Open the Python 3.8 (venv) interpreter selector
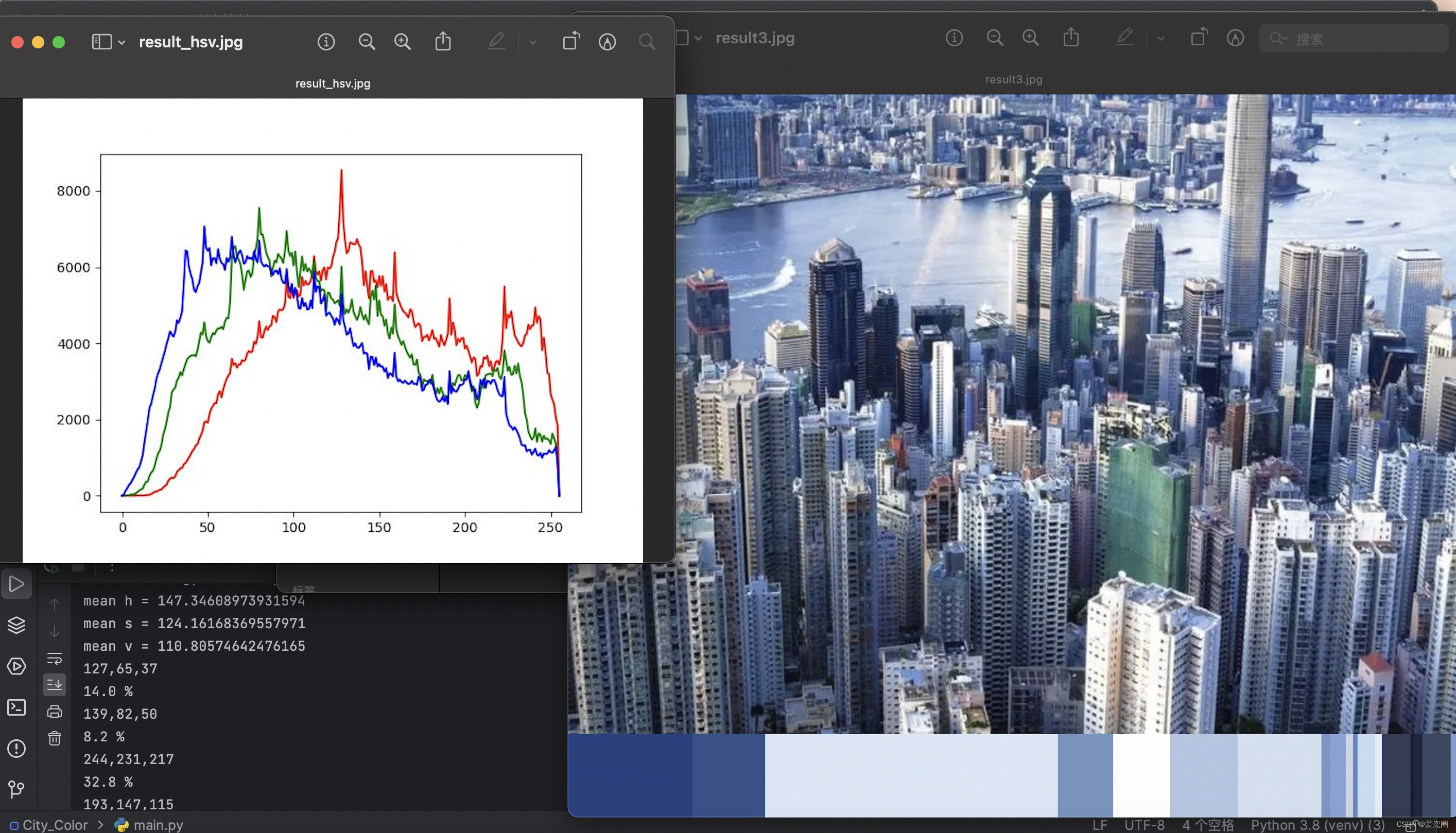The width and height of the screenshot is (1456, 833). (x=1317, y=825)
